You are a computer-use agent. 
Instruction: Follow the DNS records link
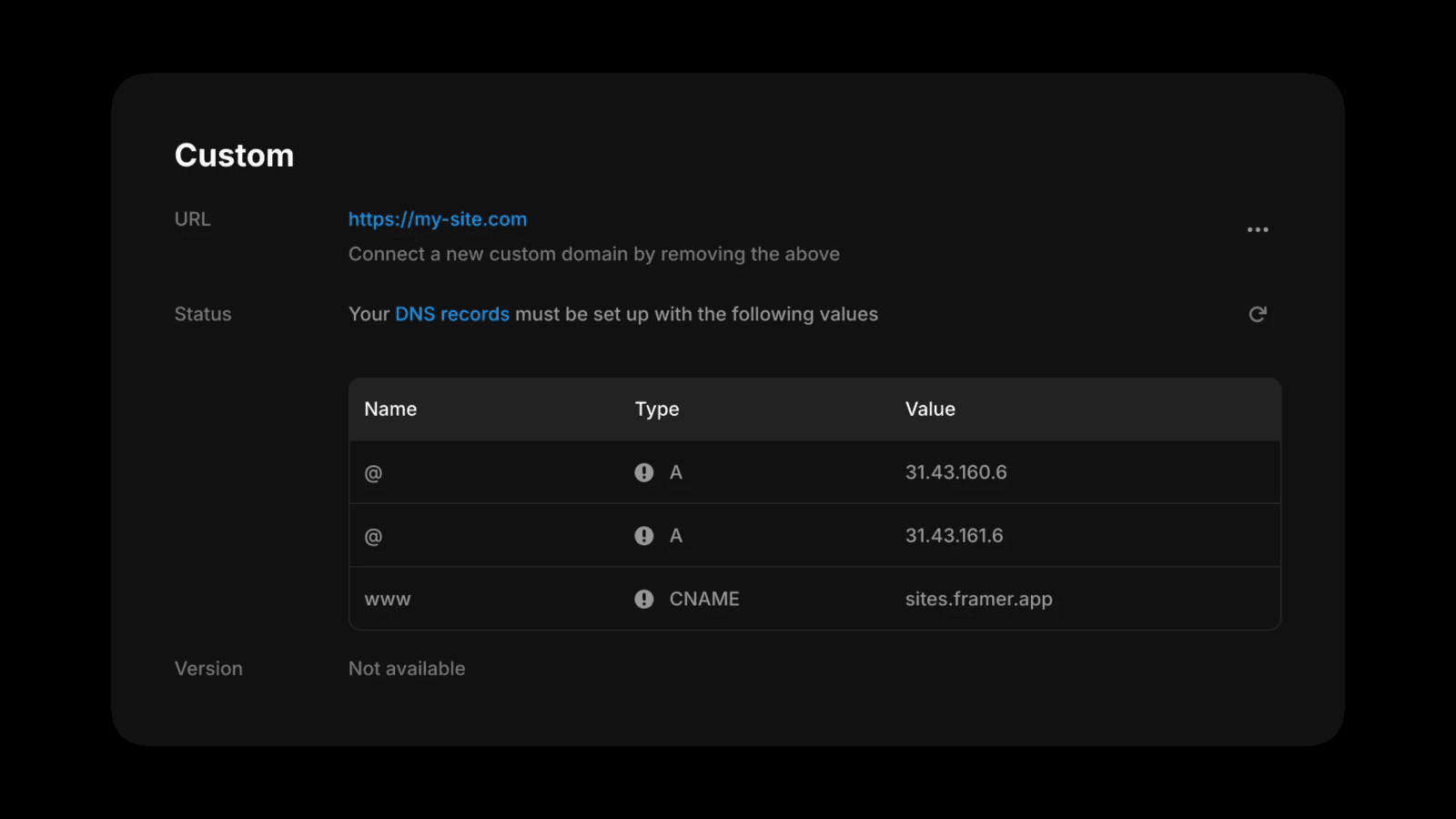pos(451,314)
